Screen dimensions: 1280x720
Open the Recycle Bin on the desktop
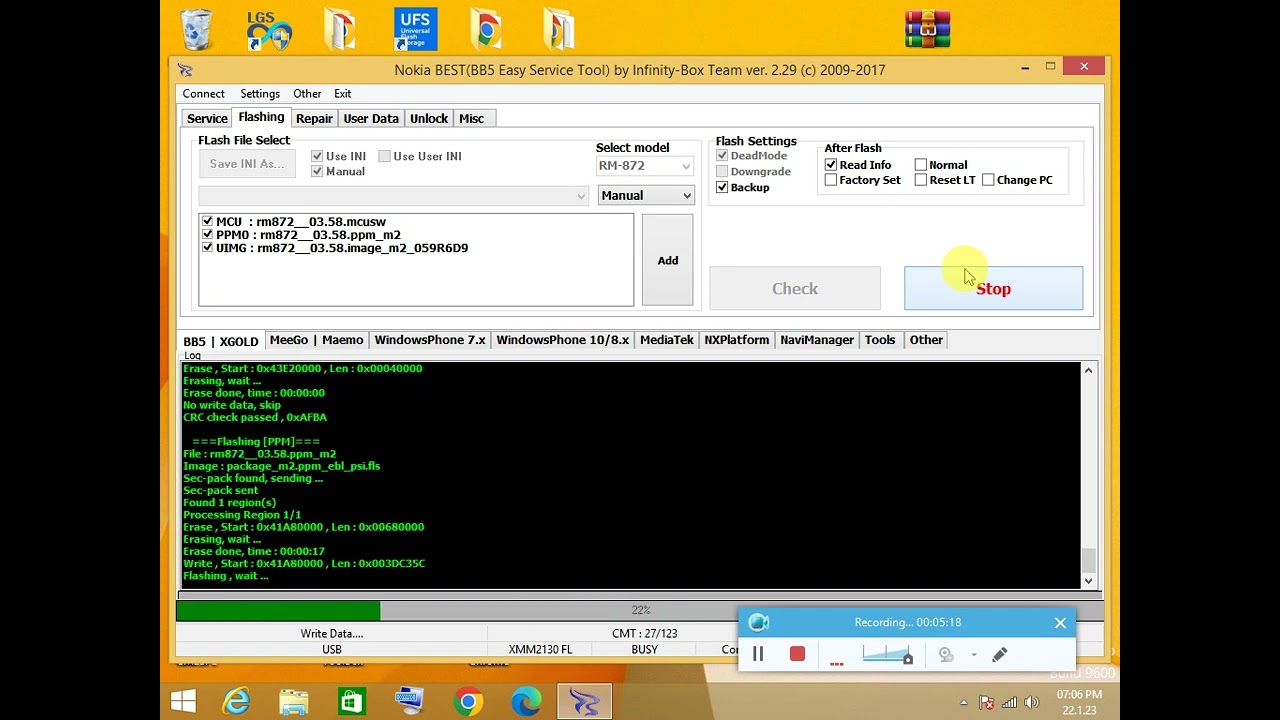[197, 29]
